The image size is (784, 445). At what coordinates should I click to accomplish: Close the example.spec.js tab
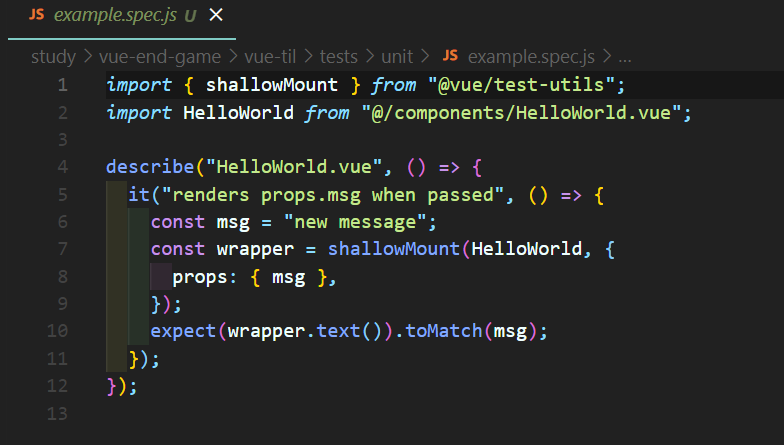click(216, 16)
